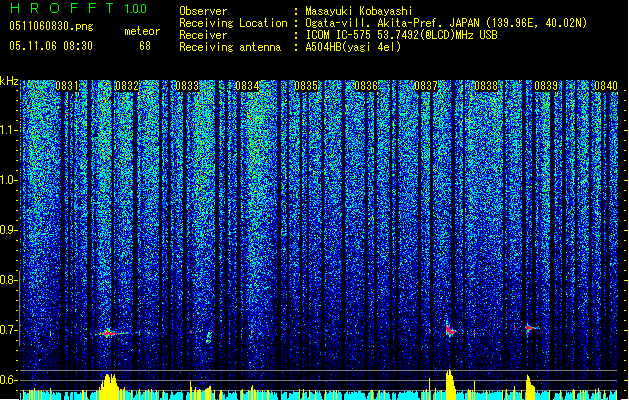Click the 0840 time marker
Screen dimensions: 629x400
click(606, 86)
